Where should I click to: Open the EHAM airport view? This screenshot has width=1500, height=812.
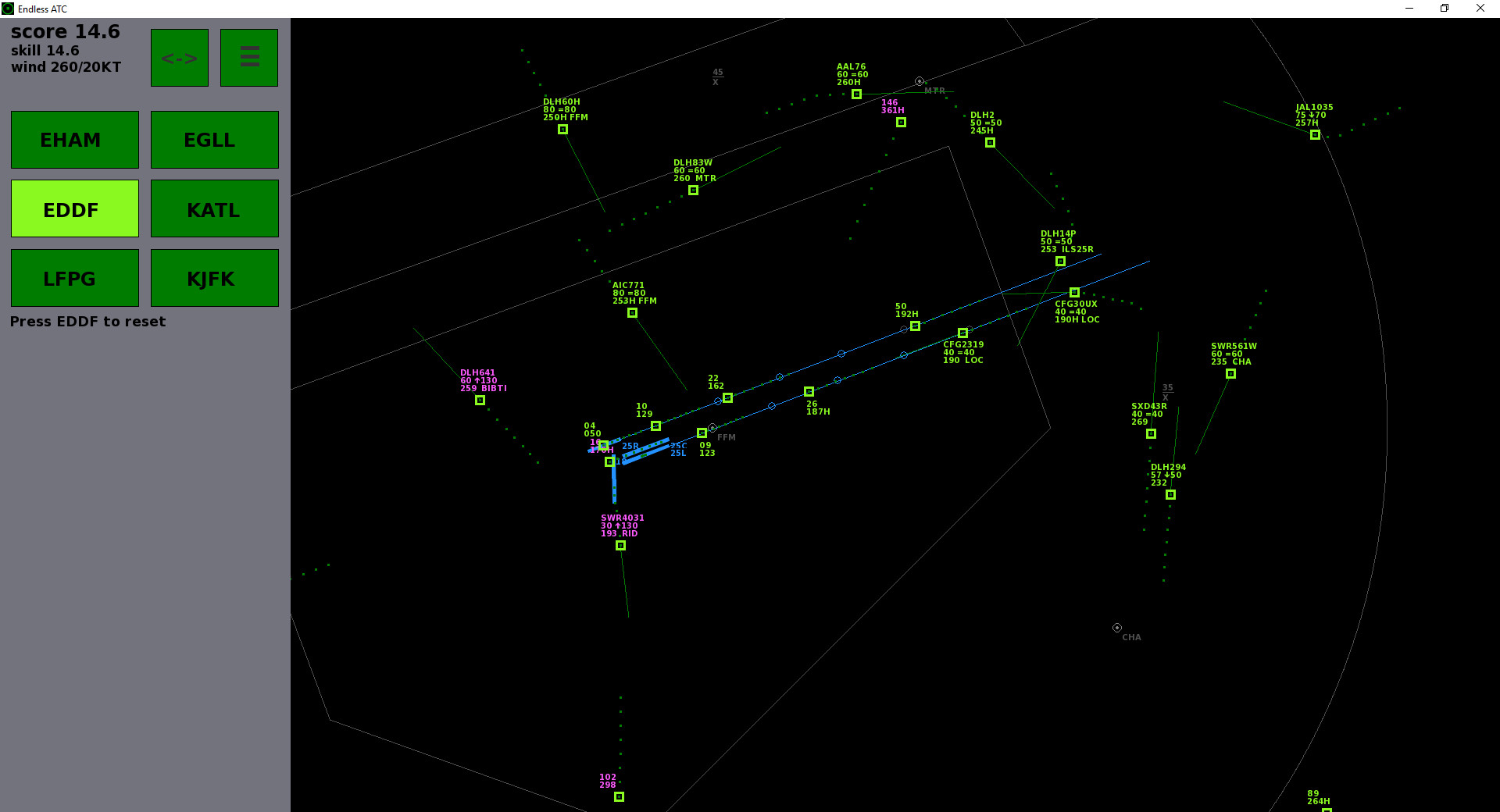point(75,140)
